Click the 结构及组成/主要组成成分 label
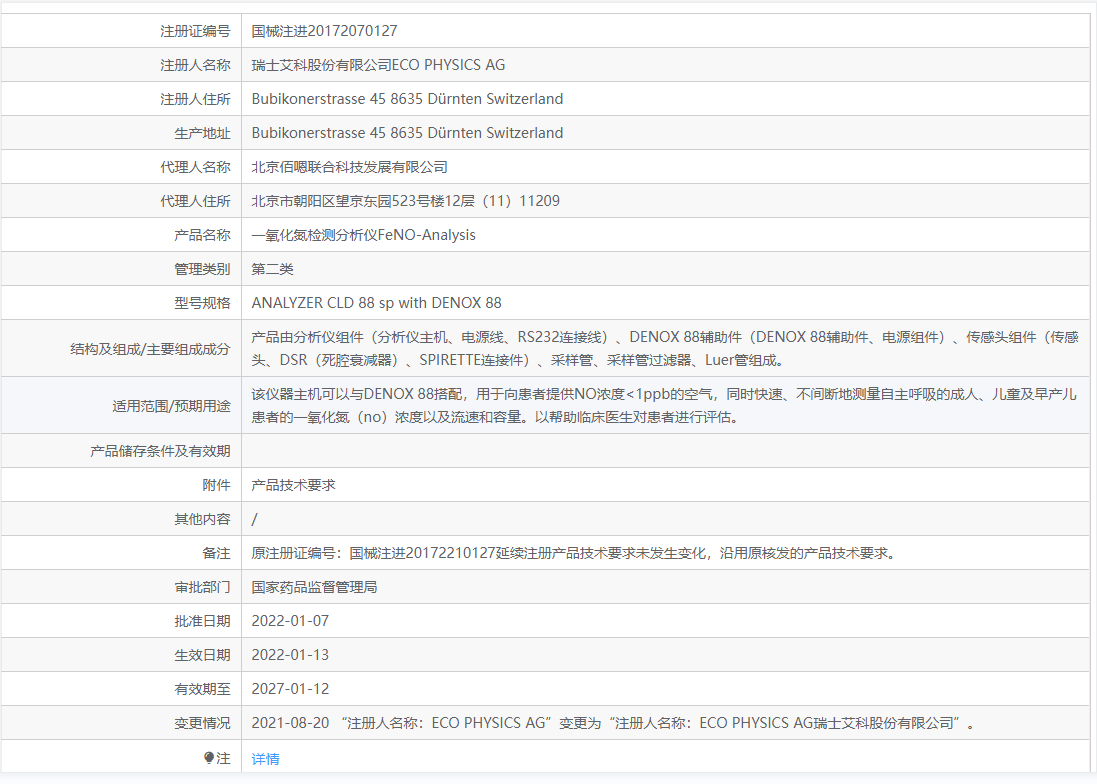Image resolution: width=1097 pixels, height=784 pixels. click(150, 349)
